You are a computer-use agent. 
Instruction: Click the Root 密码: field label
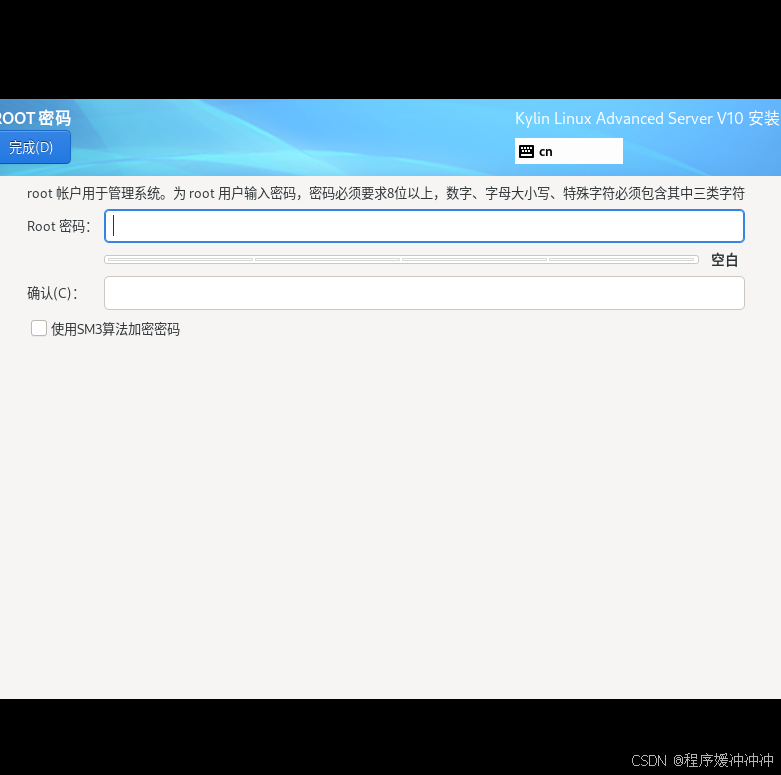[x=59, y=226]
